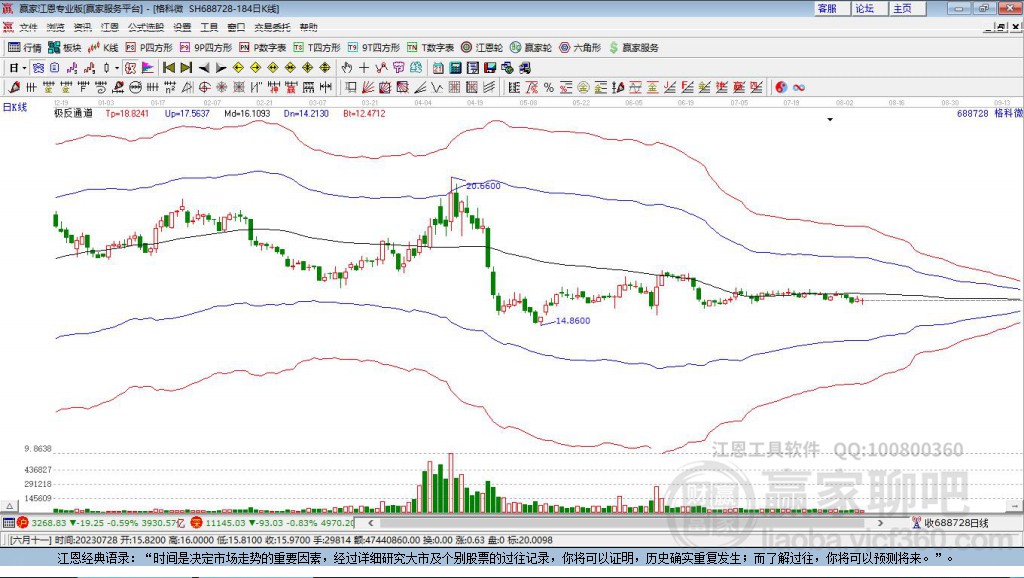Click the Gann fan lines icon
This screenshot has width=1024, height=578.
tap(368, 87)
